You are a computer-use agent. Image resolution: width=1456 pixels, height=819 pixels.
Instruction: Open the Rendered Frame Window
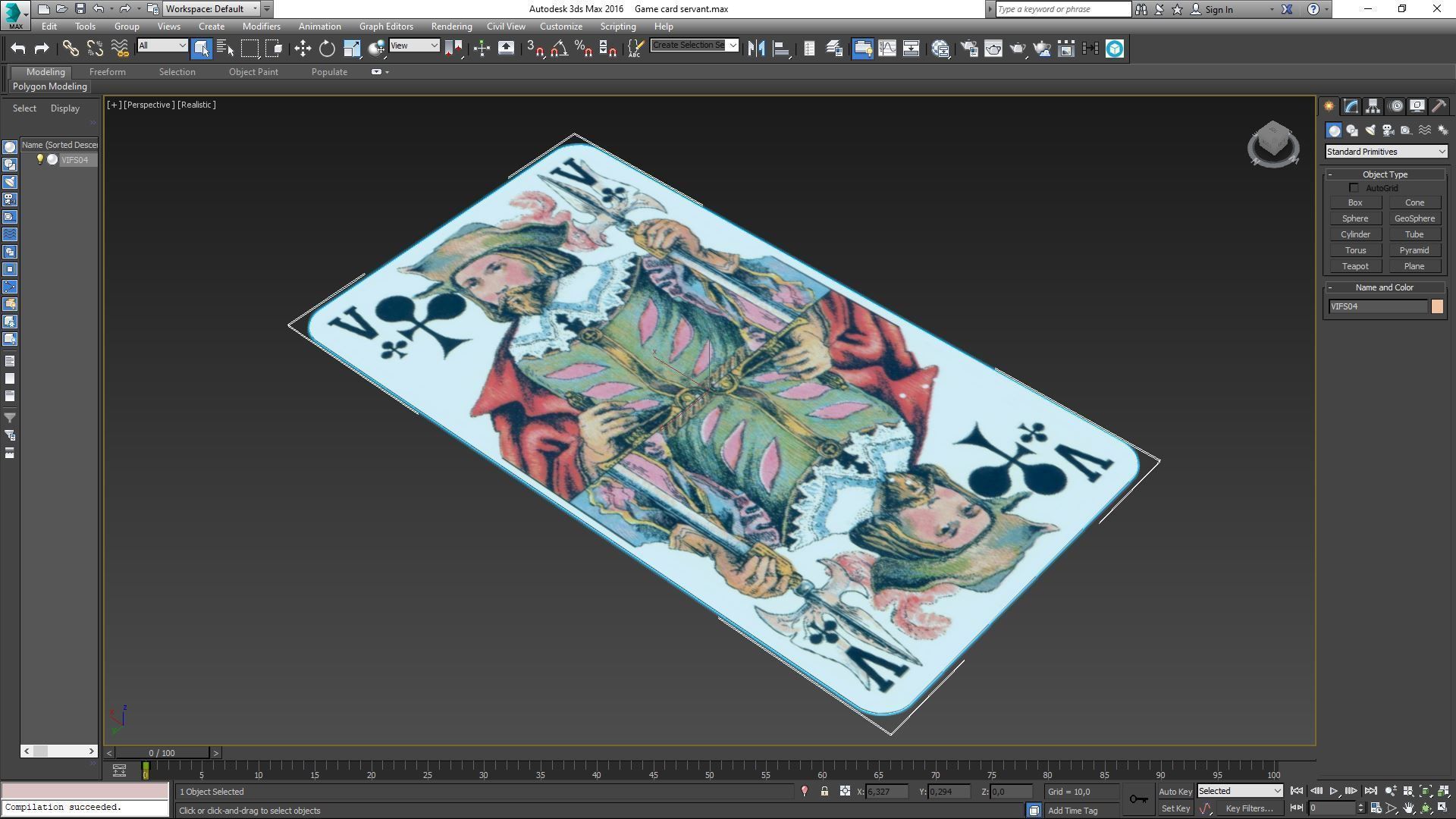pyautogui.click(x=993, y=49)
